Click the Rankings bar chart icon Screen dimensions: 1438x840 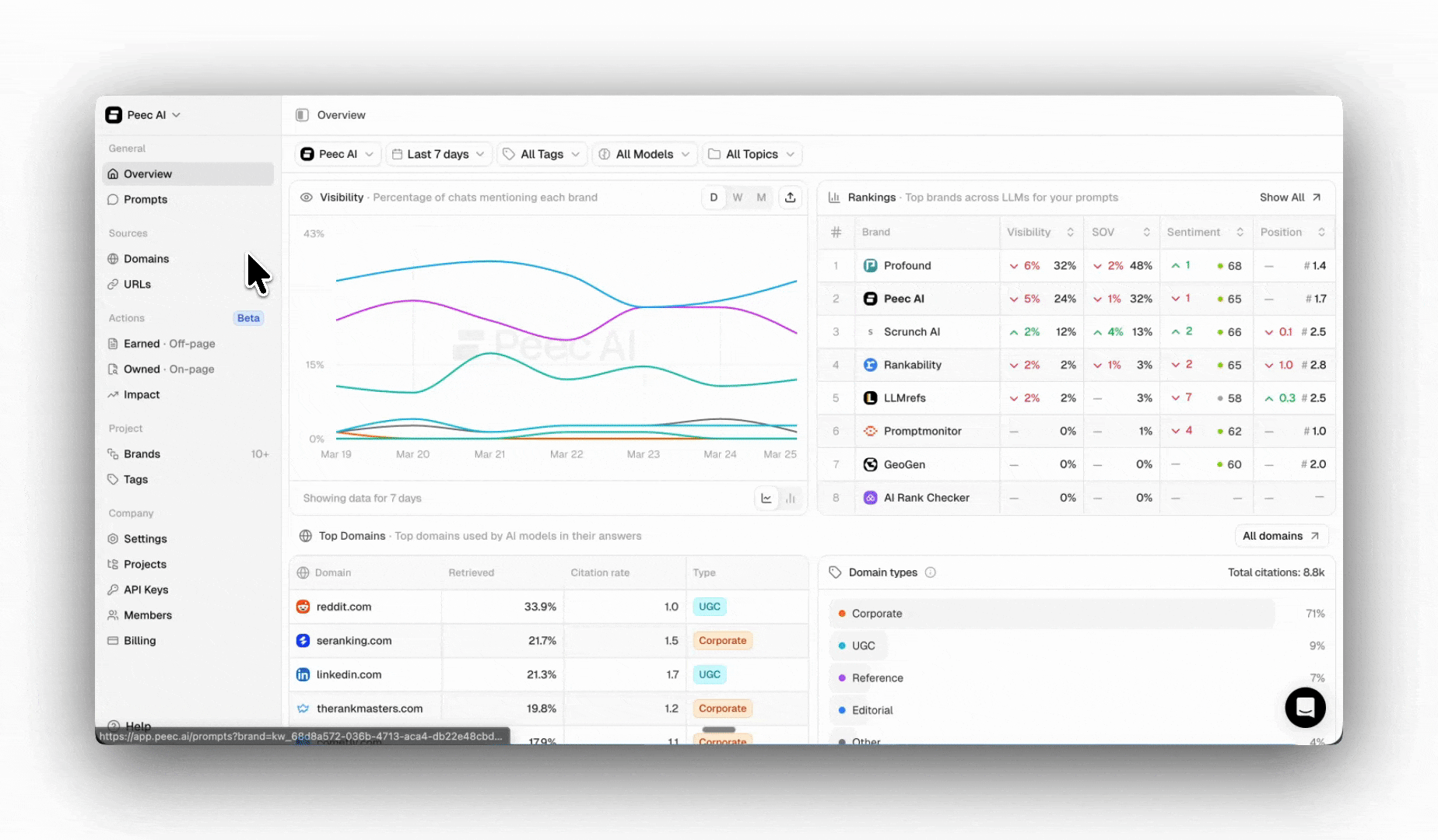[834, 198]
